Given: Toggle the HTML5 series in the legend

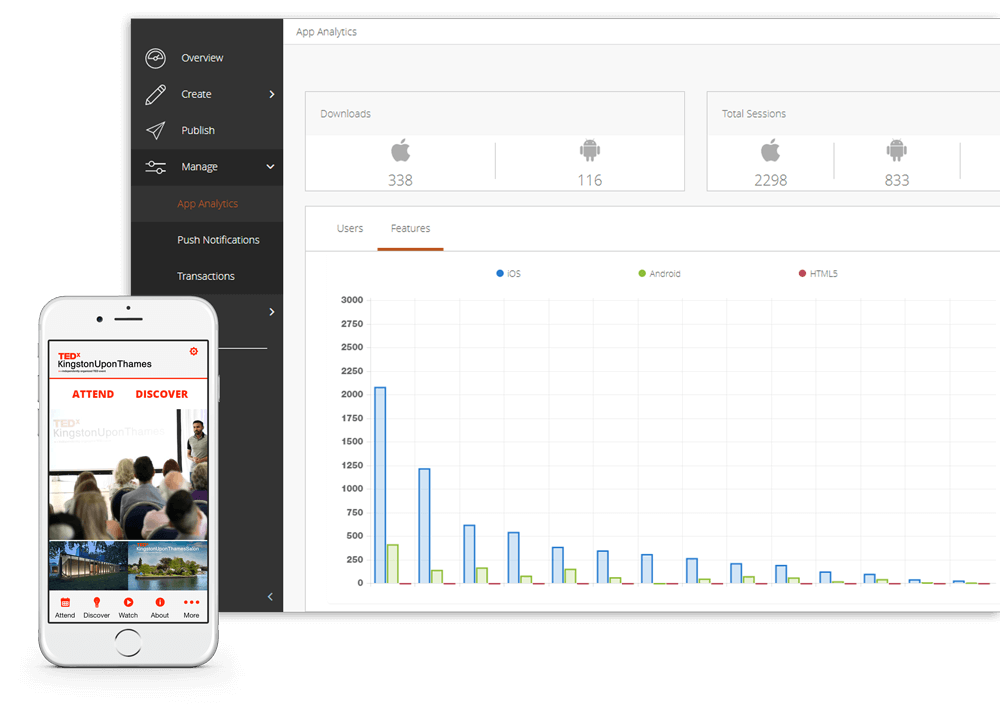Looking at the screenshot, I should click(818, 274).
